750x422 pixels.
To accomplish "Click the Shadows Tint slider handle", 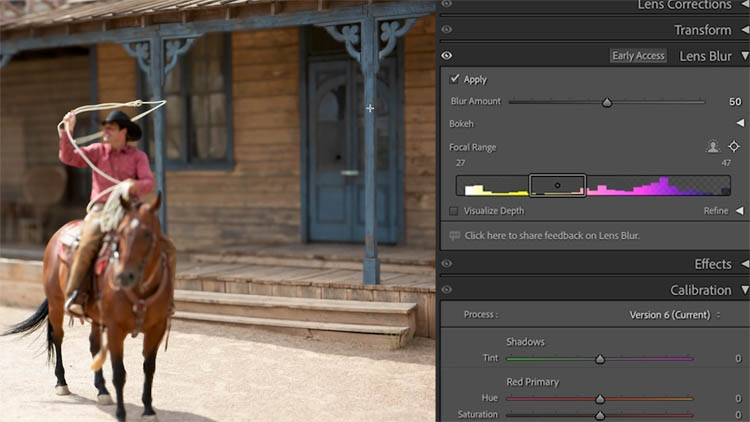I will point(600,359).
